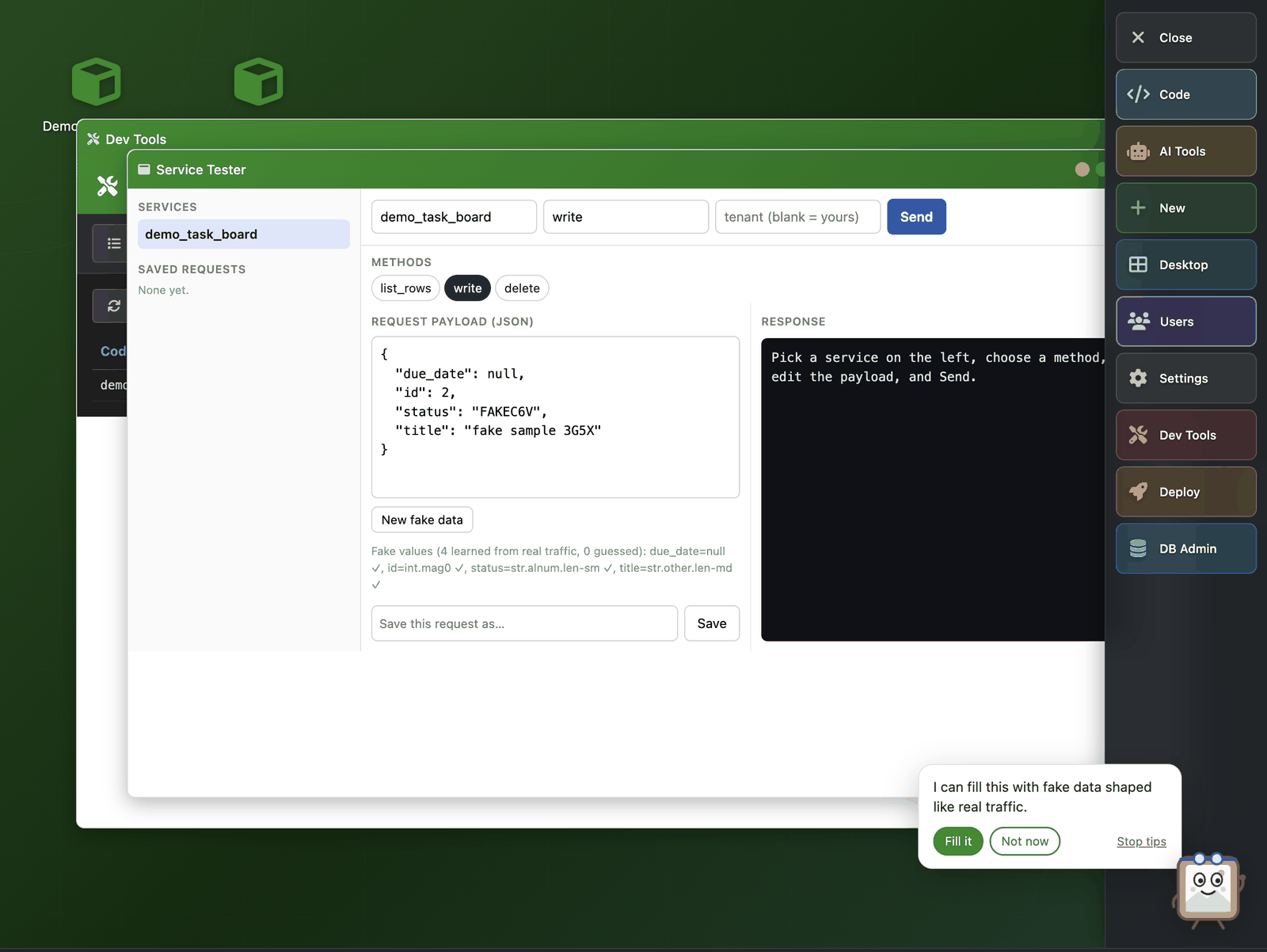Screen dimensions: 1267x952
Task: Click the list icon in Dev Tools window
Action: 114,243
